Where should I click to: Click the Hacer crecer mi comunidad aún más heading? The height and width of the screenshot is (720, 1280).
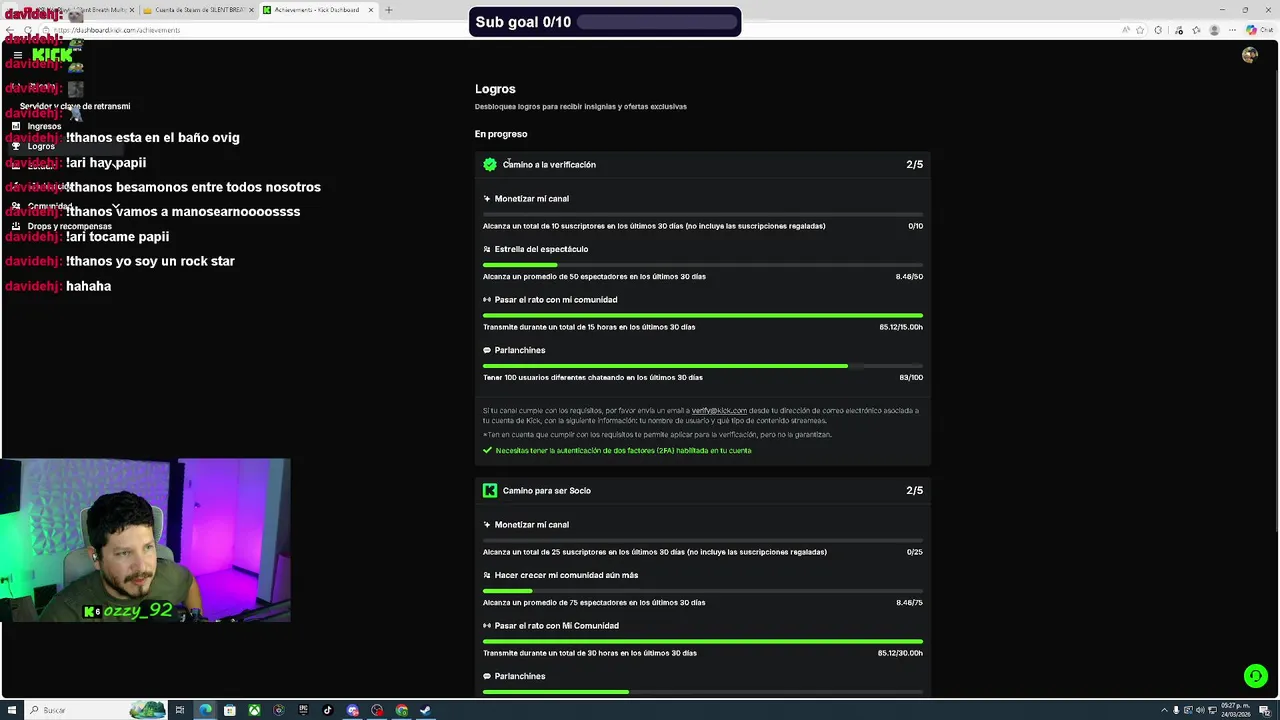click(566, 575)
